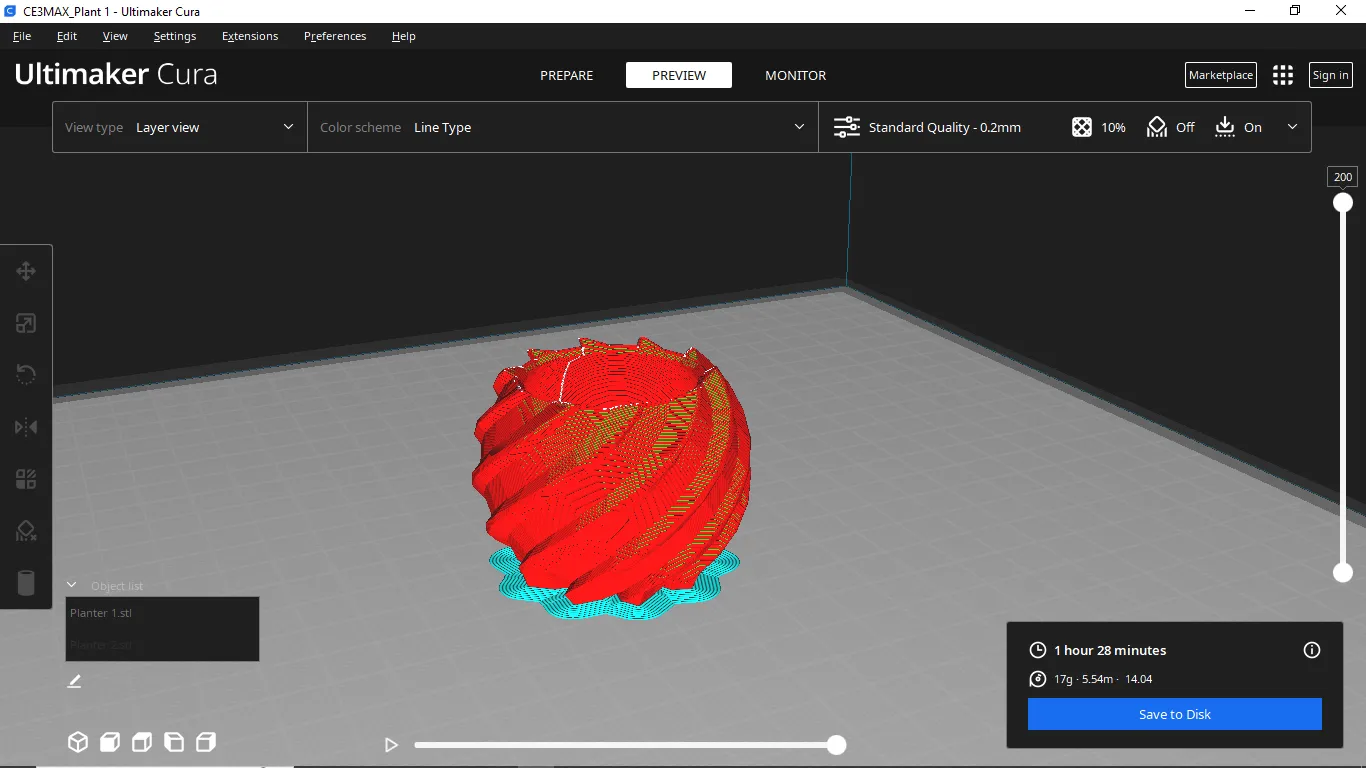This screenshot has width=1366, height=768.
Task: Expand the print settings panel chevron
Action: point(1292,127)
